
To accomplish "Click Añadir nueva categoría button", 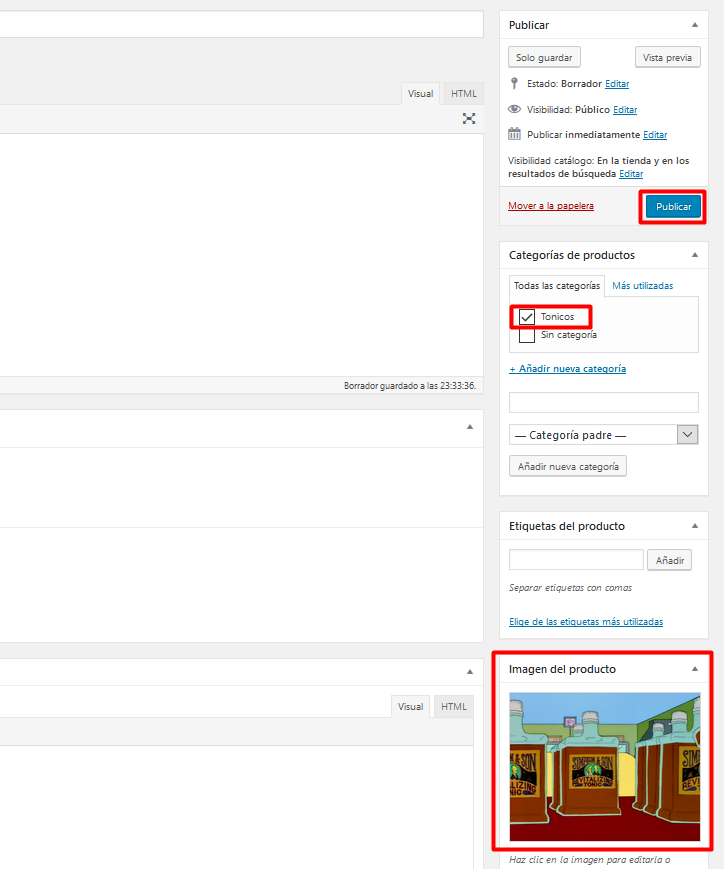I will click(568, 467).
